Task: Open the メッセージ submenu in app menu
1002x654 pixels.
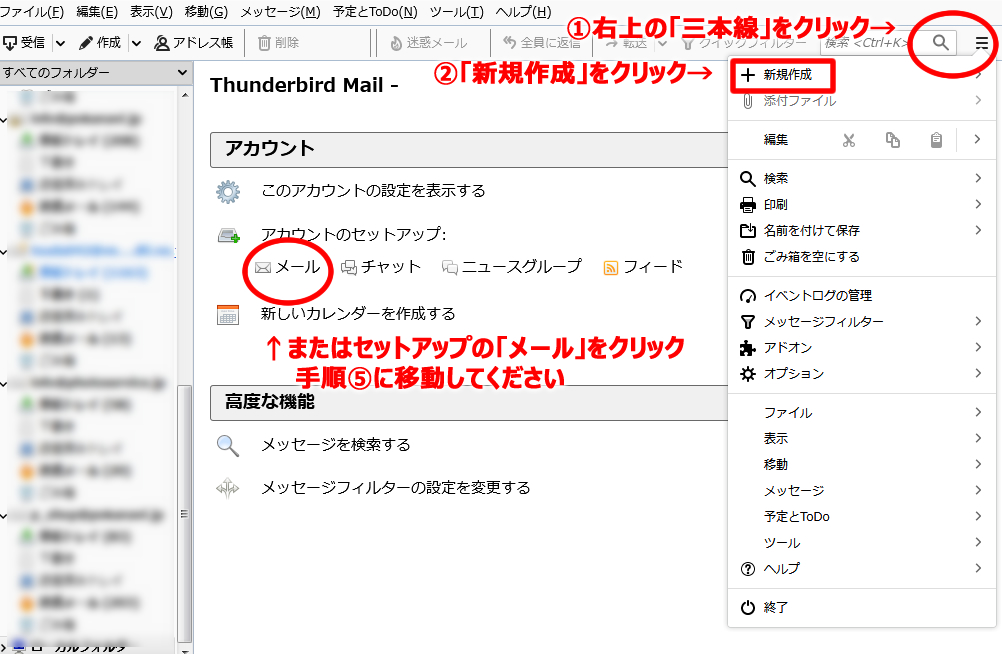Action: (861, 490)
